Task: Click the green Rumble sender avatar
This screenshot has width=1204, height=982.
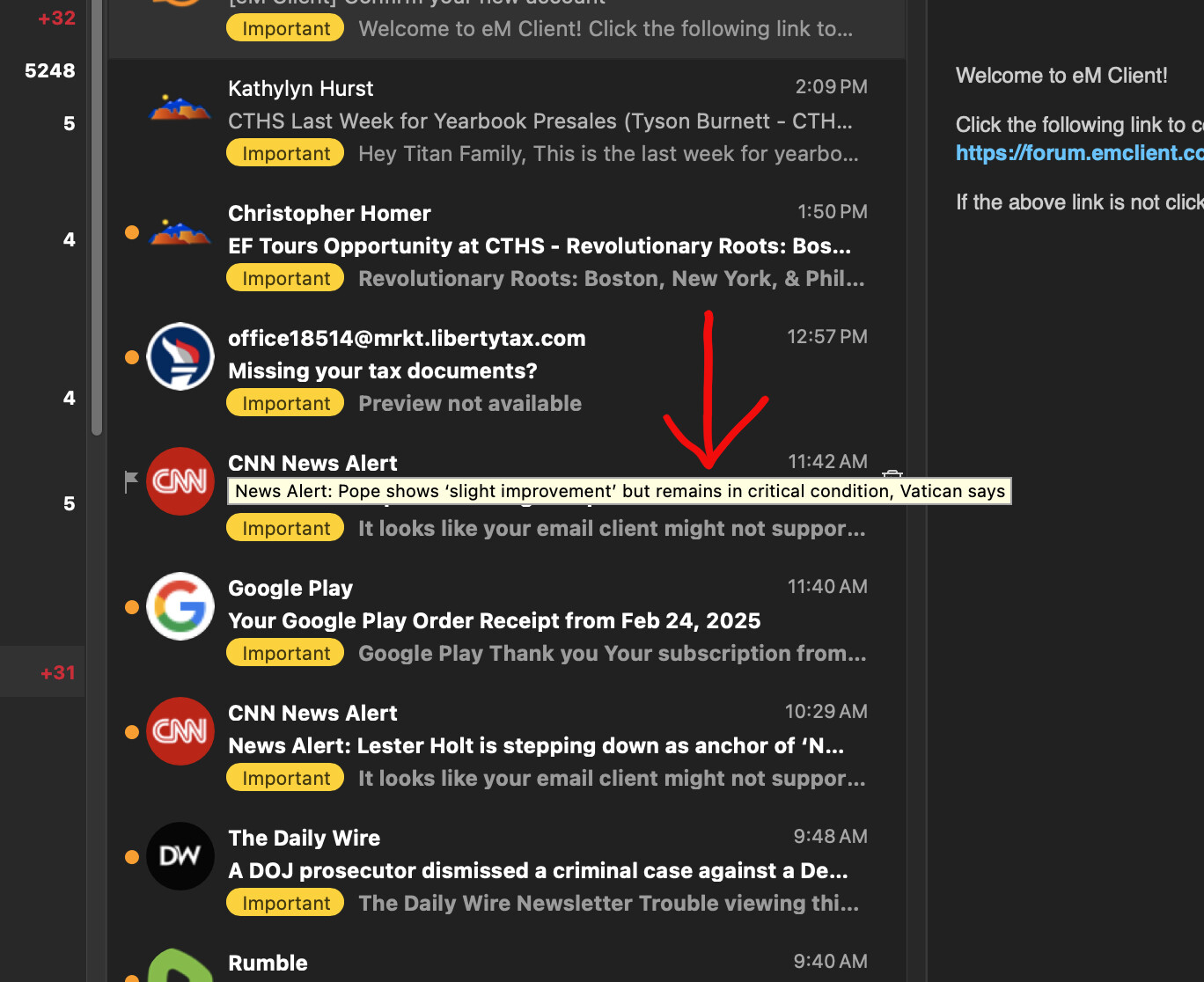Action: [180, 965]
